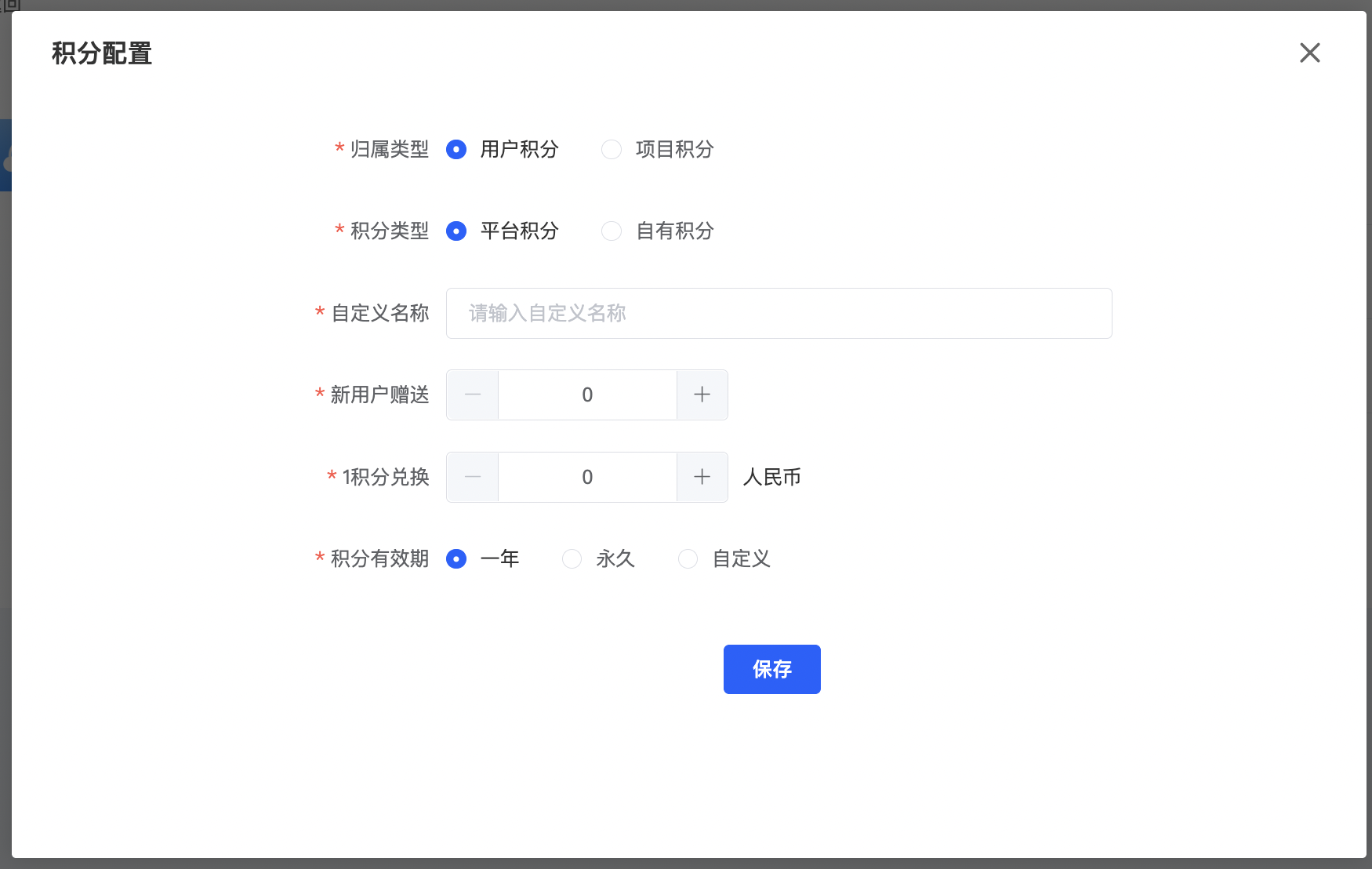This screenshot has height=869, width=1372.
Task: Select the 平台积分 radio option
Action: pos(456,231)
